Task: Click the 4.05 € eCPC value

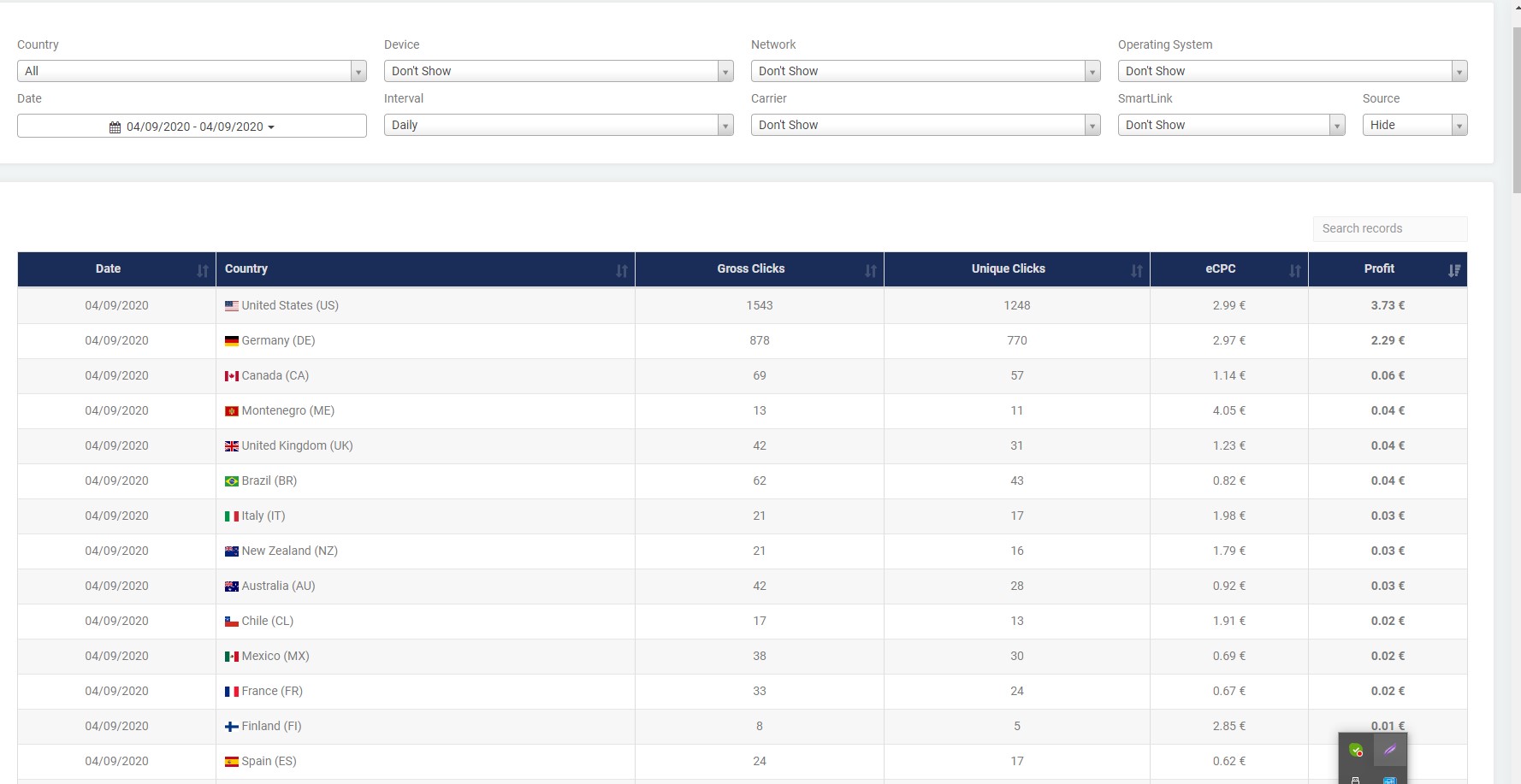Action: (x=1229, y=410)
